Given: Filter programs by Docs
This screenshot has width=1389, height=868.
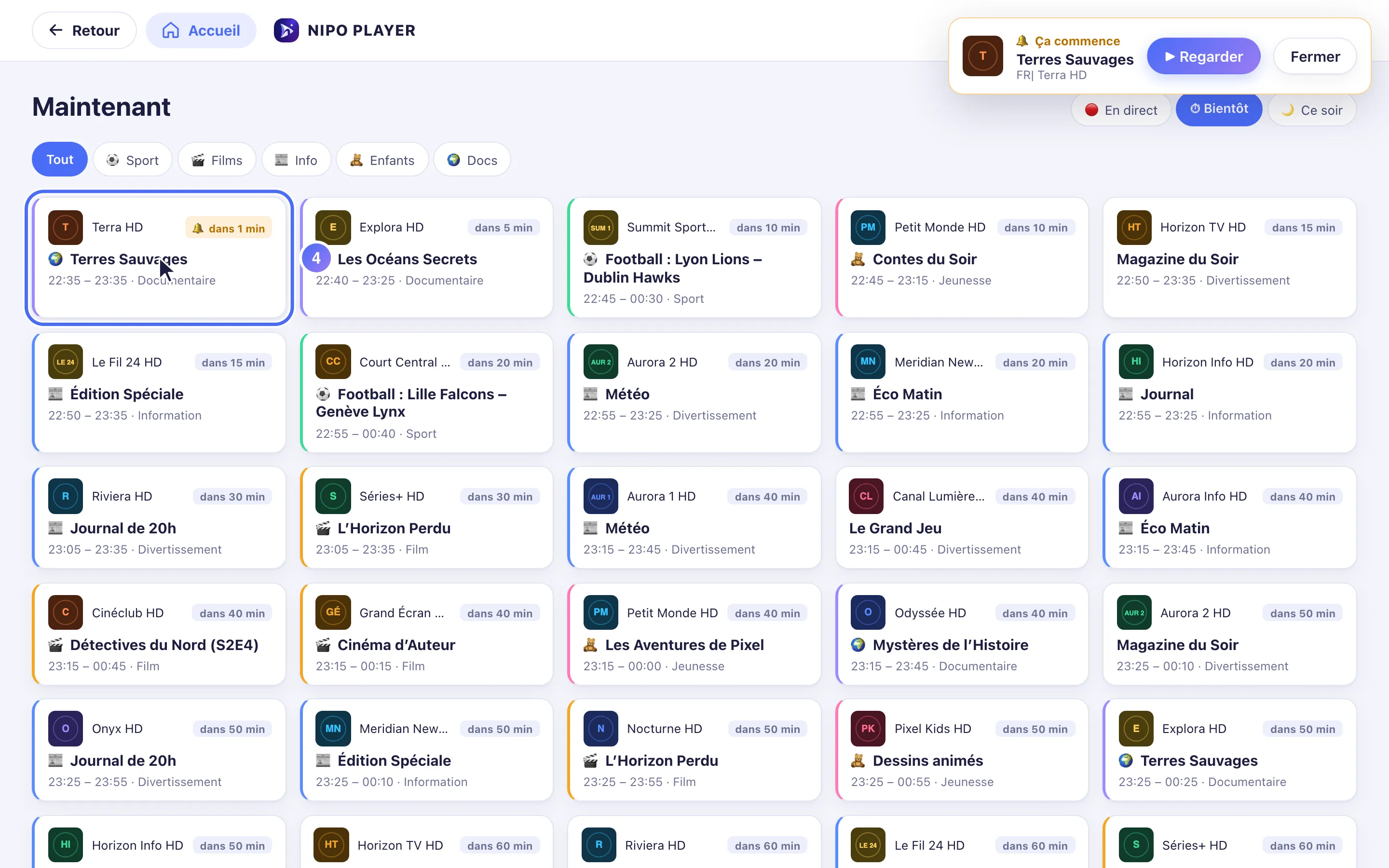Looking at the screenshot, I should [472, 160].
